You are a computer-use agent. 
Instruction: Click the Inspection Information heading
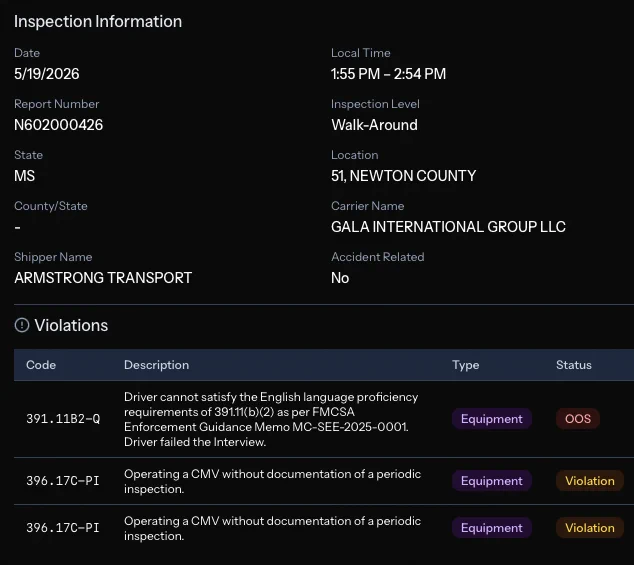click(98, 21)
